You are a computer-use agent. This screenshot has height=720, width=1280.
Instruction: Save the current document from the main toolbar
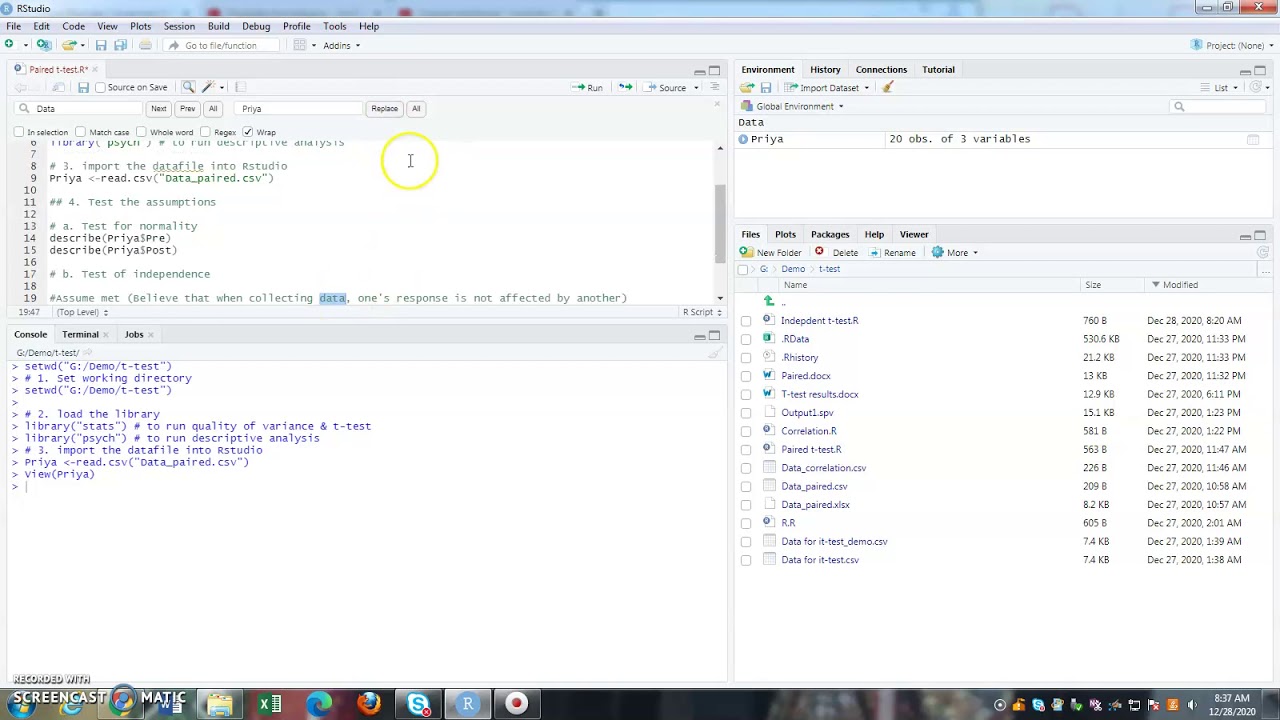click(x=101, y=45)
